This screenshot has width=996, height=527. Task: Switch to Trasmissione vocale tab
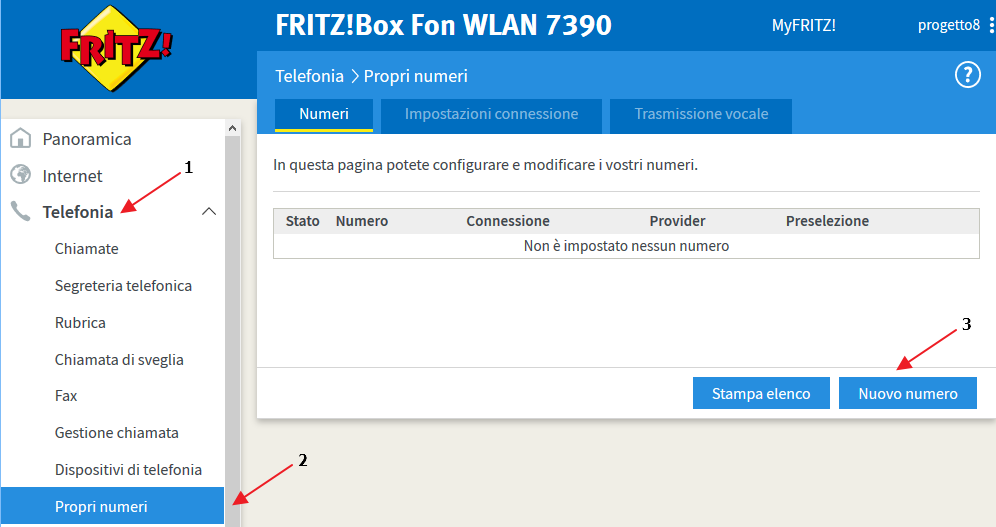pos(701,115)
